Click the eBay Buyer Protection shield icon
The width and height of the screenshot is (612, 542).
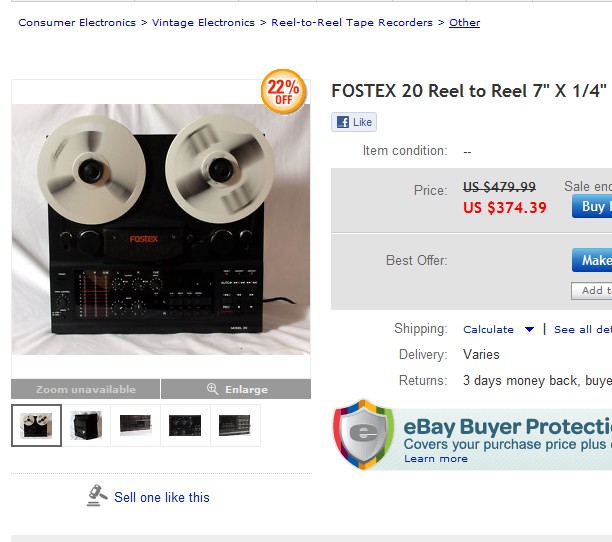coord(364,436)
